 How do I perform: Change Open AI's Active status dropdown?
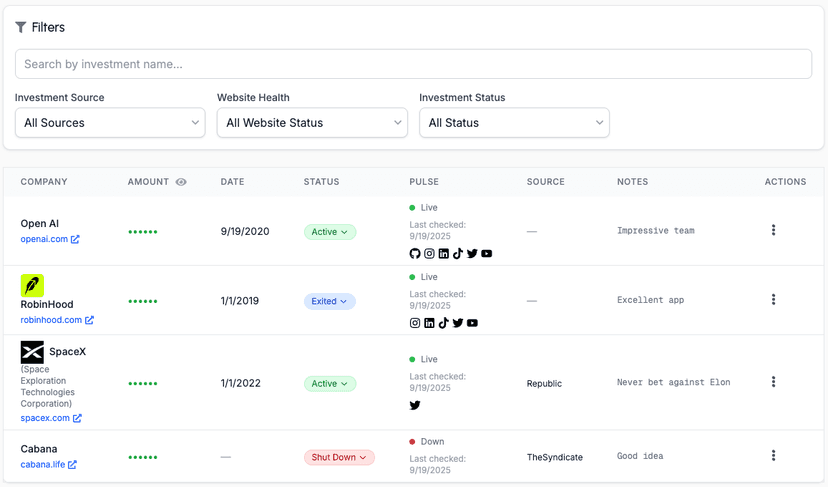[330, 232]
